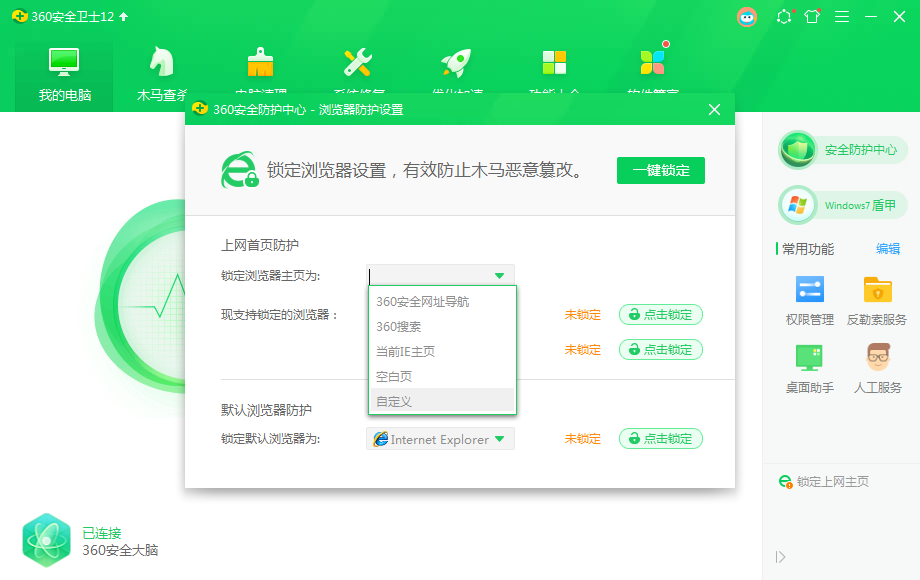Open 桌面助手 icon
This screenshot has width=920, height=580.
point(810,358)
